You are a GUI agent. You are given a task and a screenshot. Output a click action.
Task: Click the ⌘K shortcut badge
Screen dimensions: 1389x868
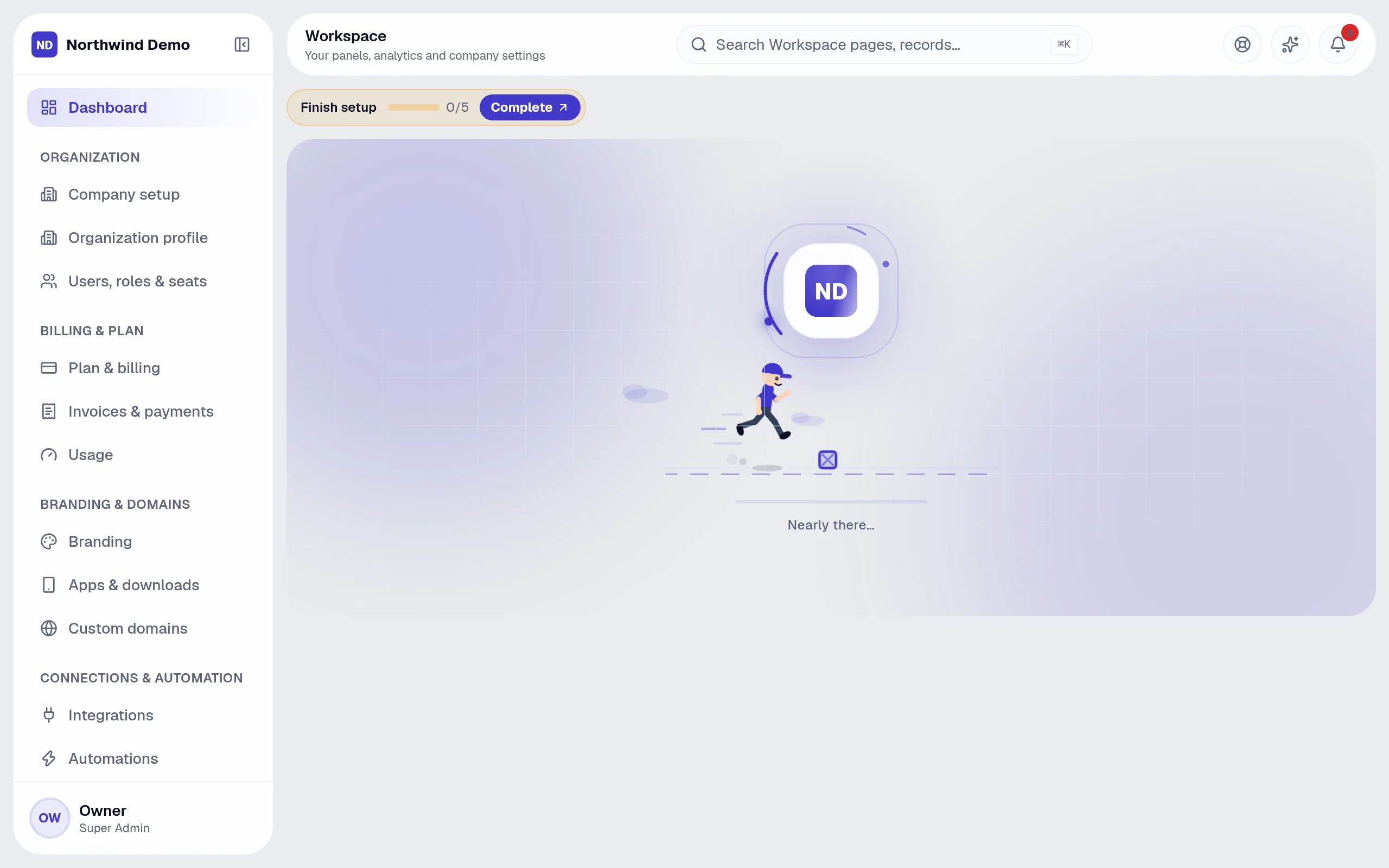coord(1063,44)
